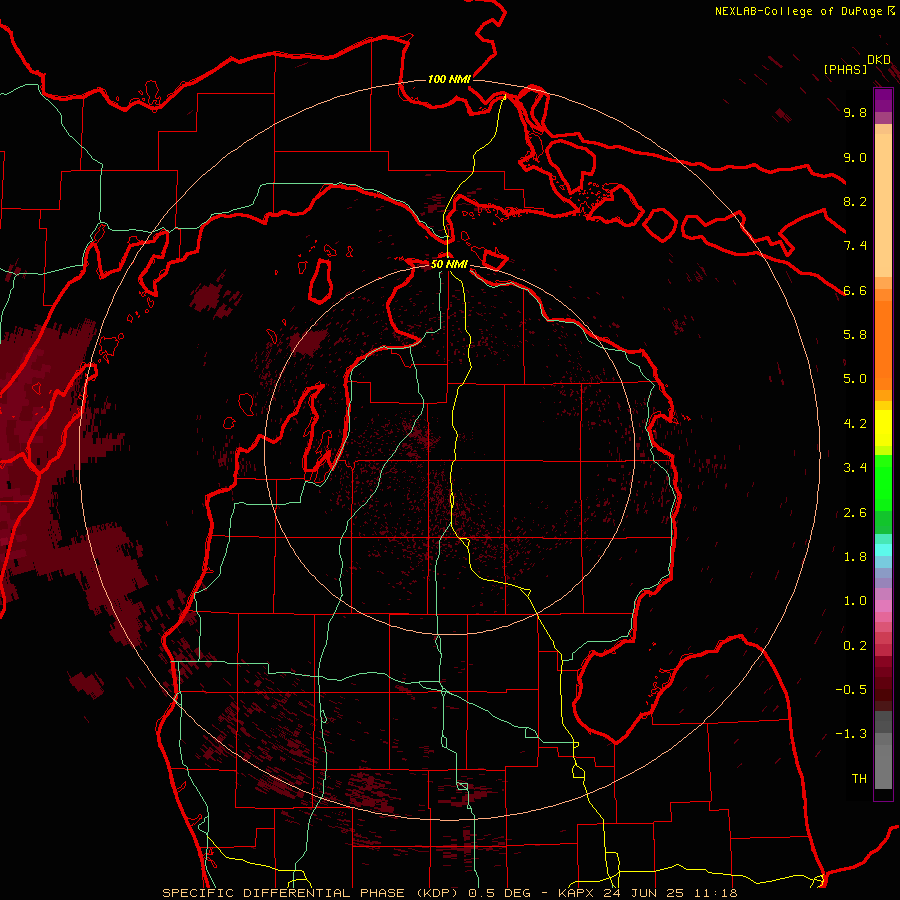Click the orange segment of the color bar

[883, 344]
